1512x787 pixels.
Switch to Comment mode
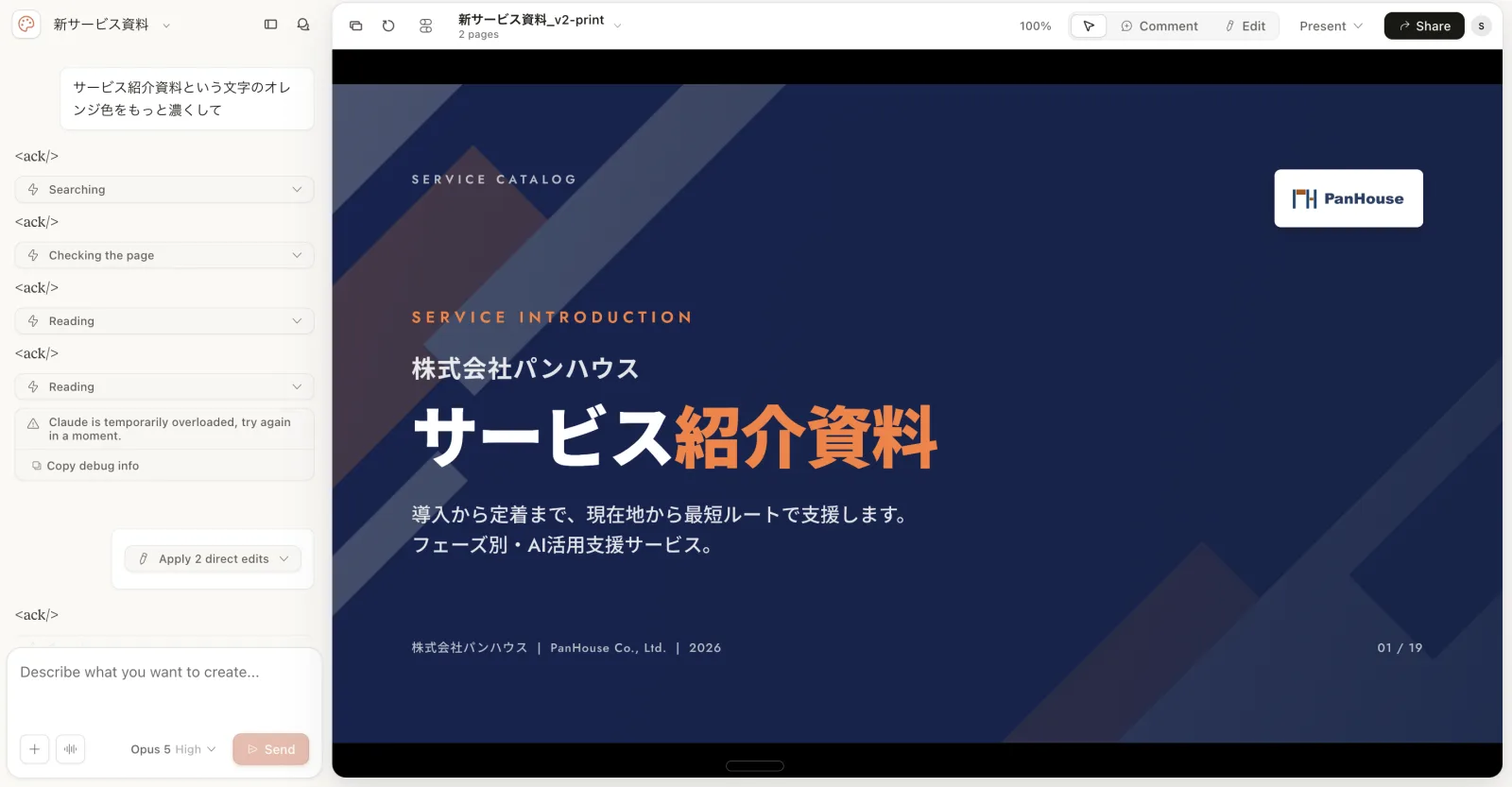coord(1160,26)
